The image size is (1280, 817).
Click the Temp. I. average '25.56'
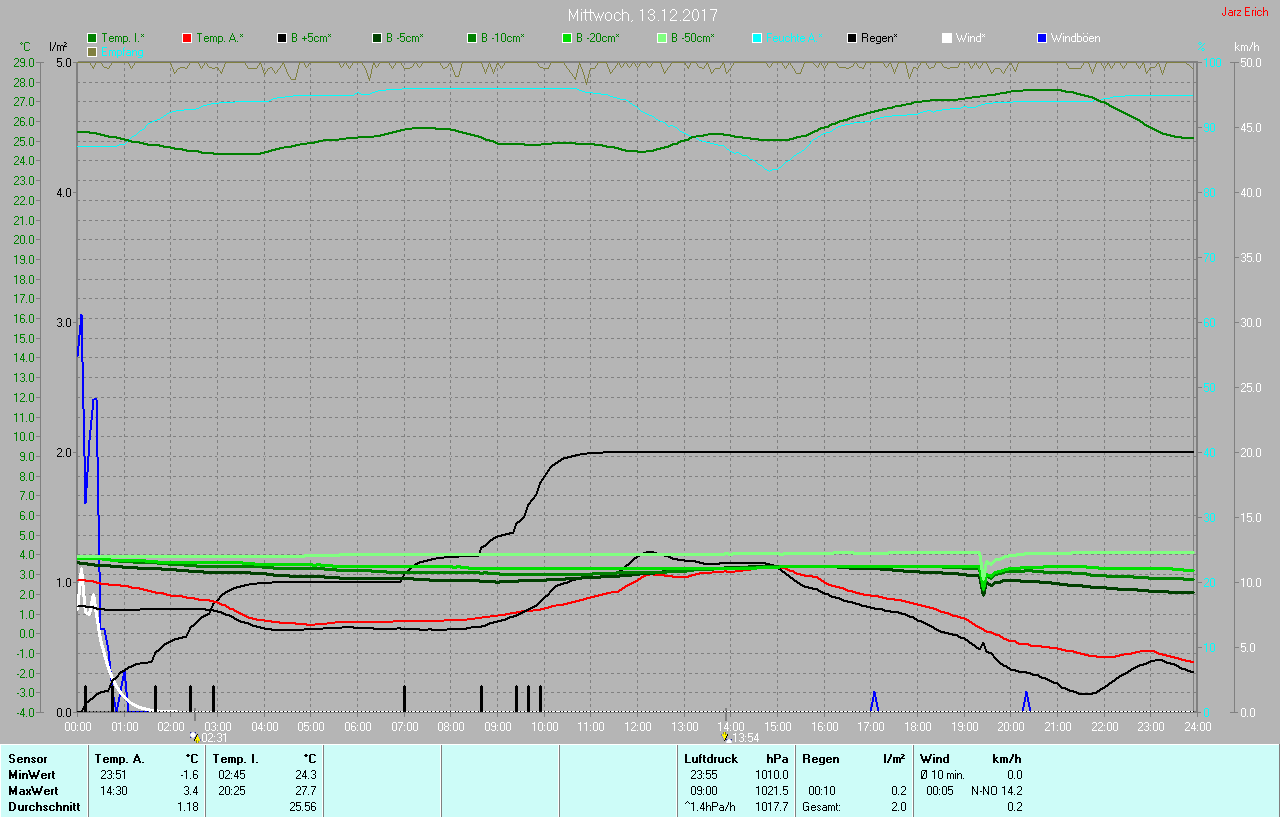click(302, 807)
